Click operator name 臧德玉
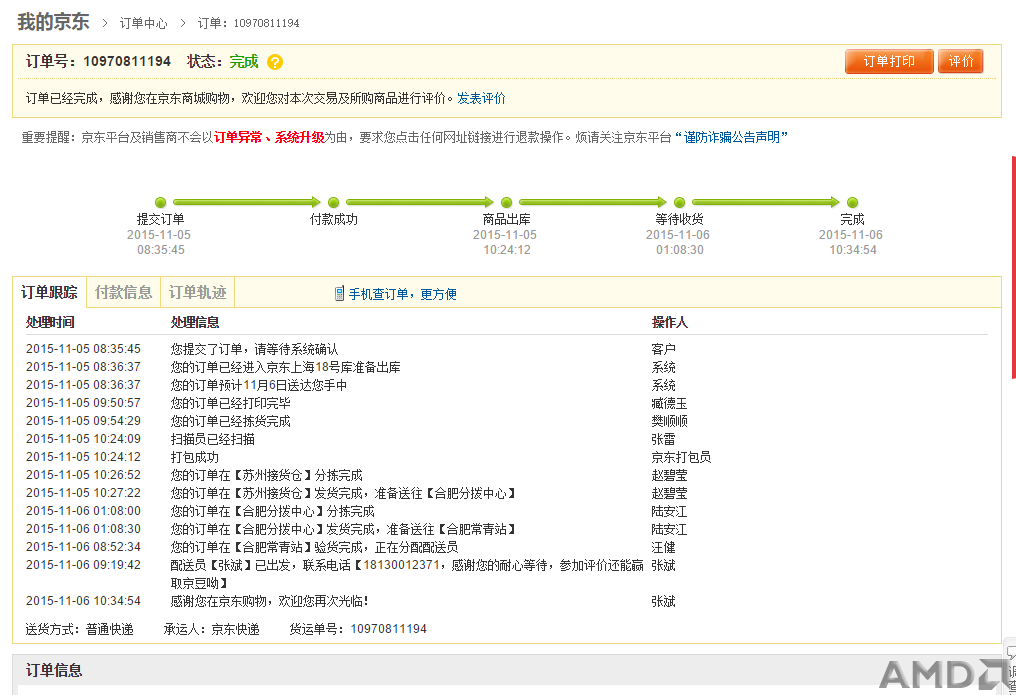This screenshot has width=1016, height=695. tap(669, 404)
